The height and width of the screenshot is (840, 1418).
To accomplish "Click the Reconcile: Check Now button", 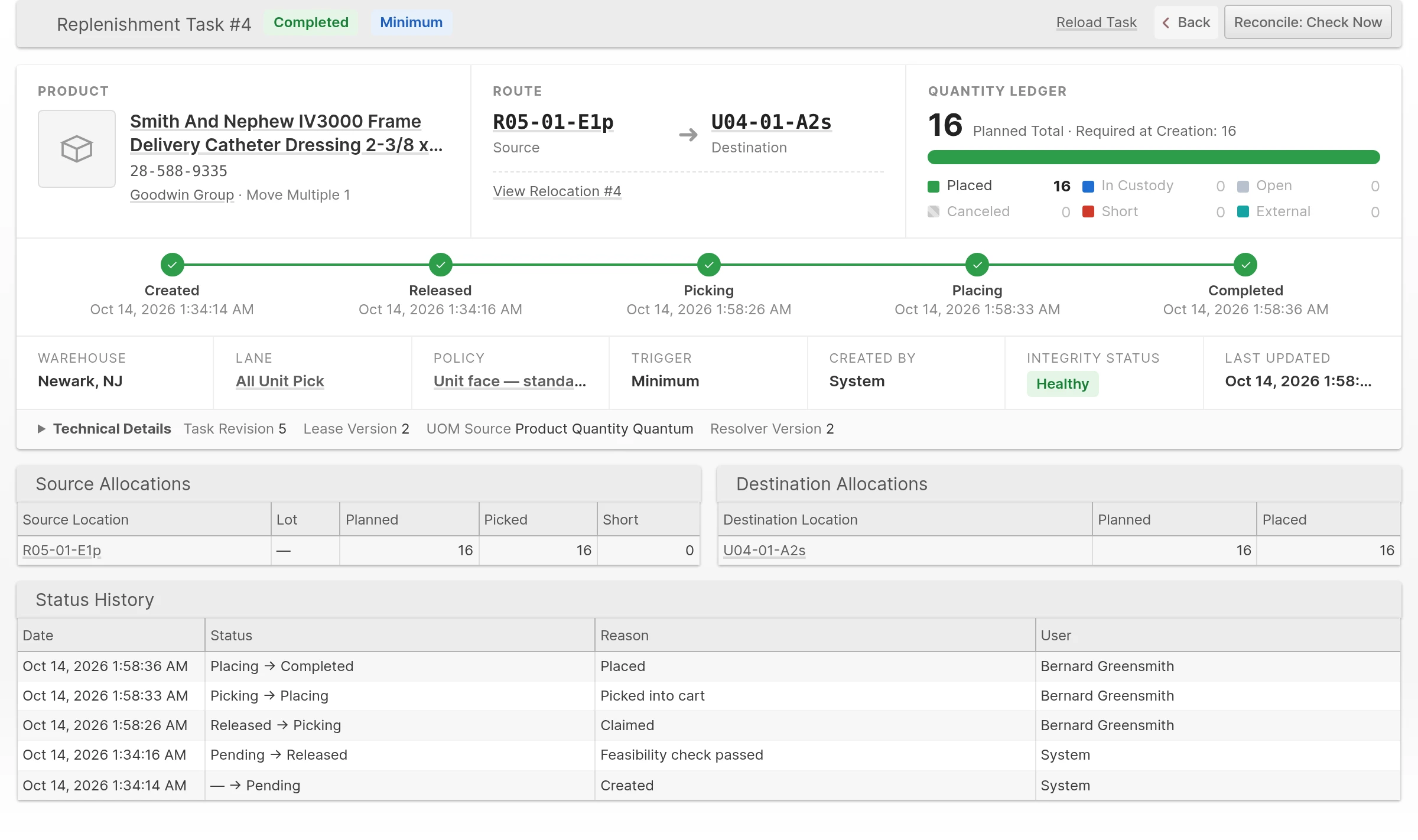I will point(1308,22).
